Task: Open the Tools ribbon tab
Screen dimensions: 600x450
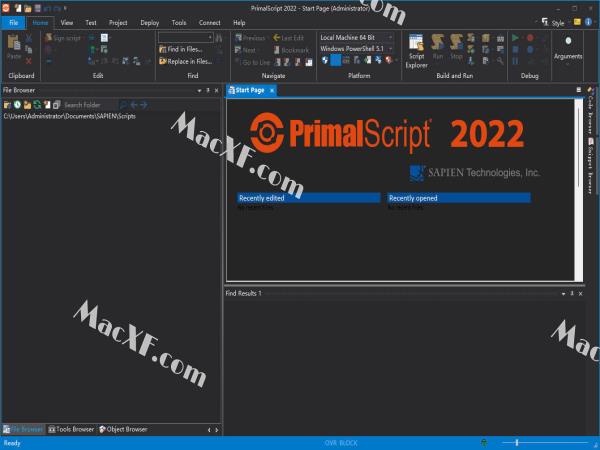Action: pos(179,23)
